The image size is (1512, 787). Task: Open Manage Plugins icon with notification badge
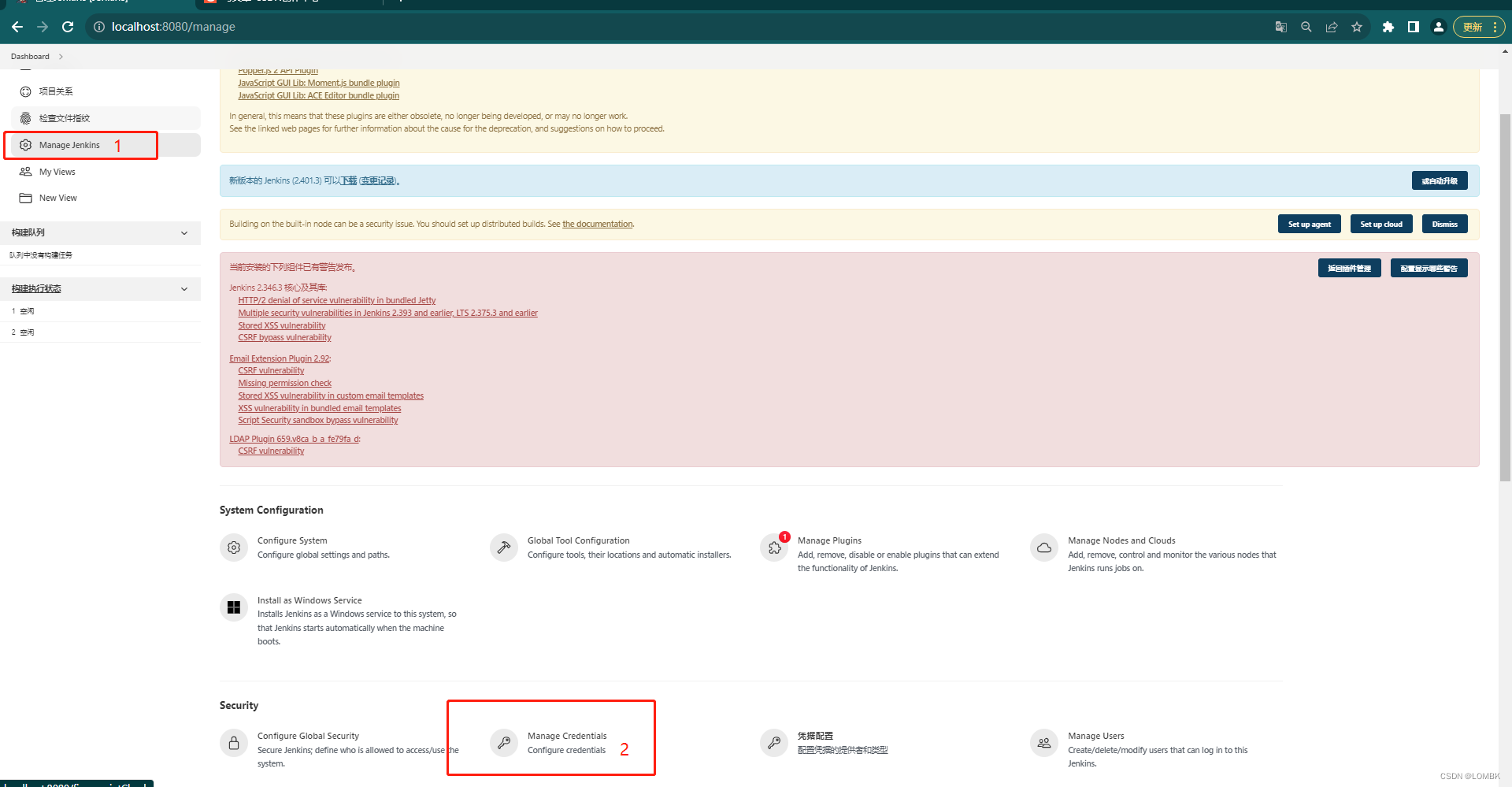[773, 548]
